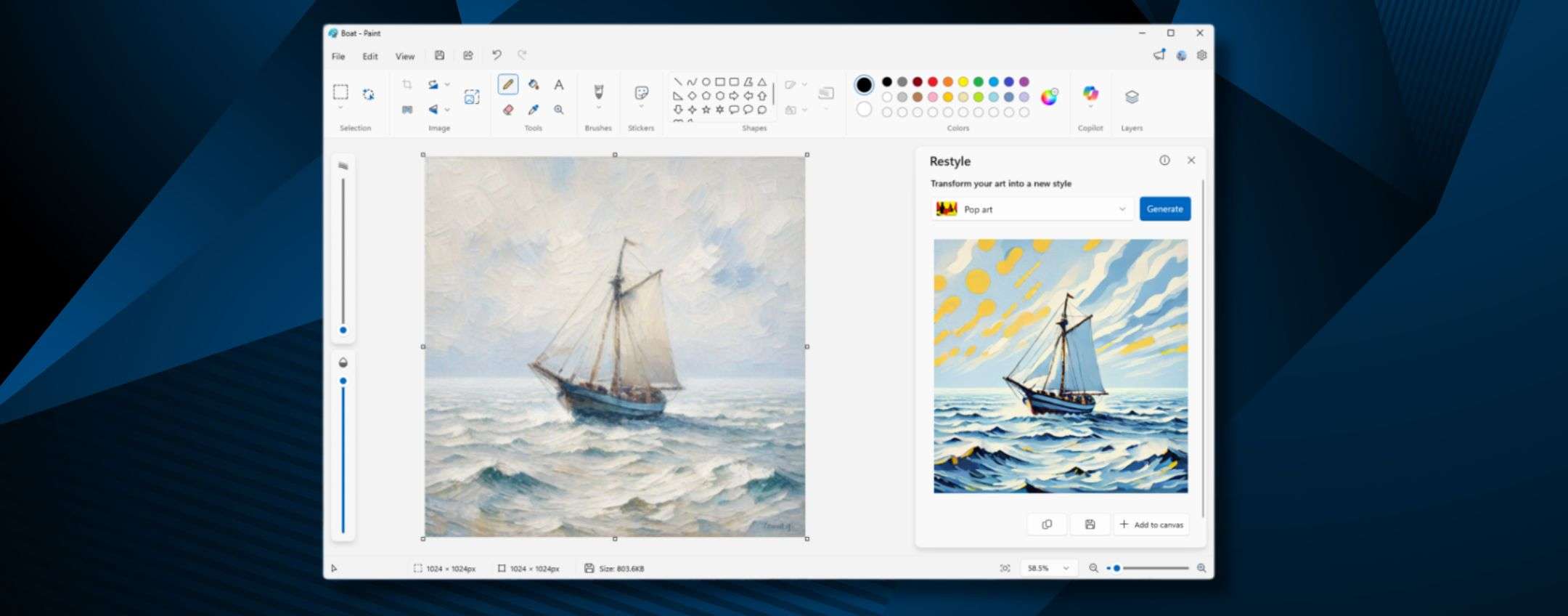Open the Layers panel
Viewport: 1568px width, 616px height.
[x=1131, y=97]
